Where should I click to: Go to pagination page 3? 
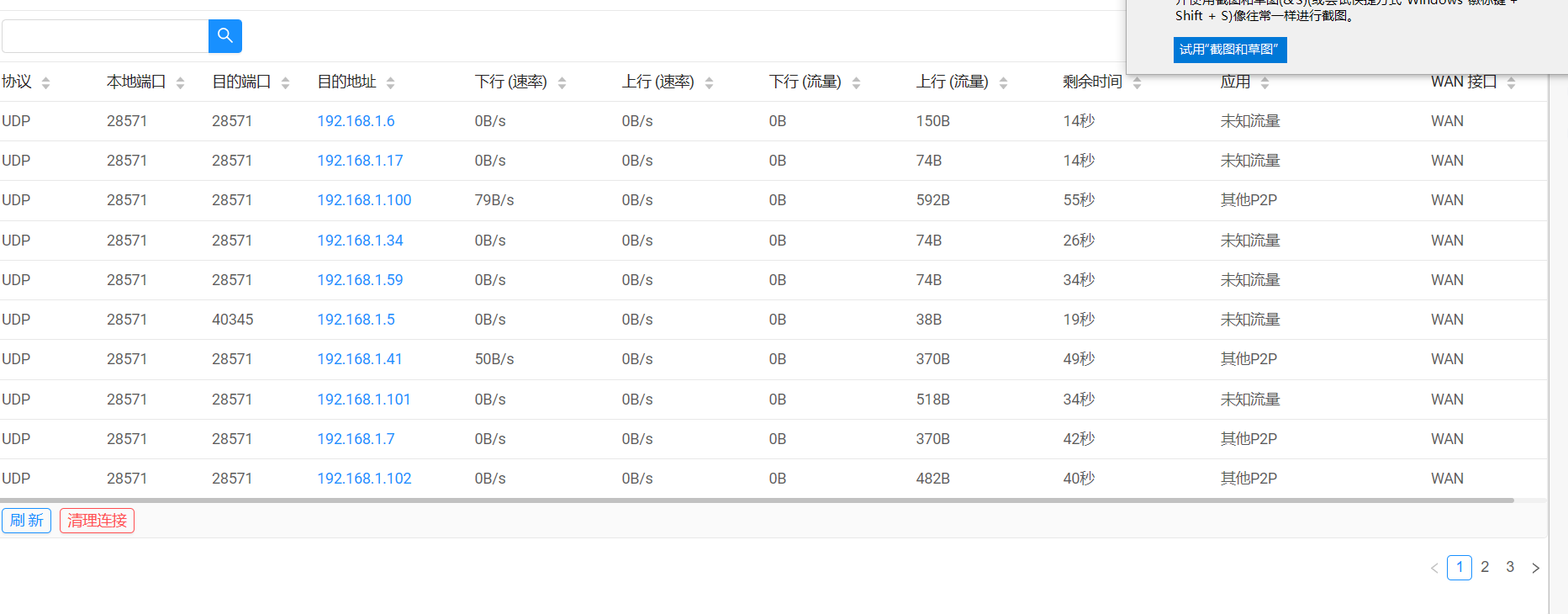[x=1510, y=567]
